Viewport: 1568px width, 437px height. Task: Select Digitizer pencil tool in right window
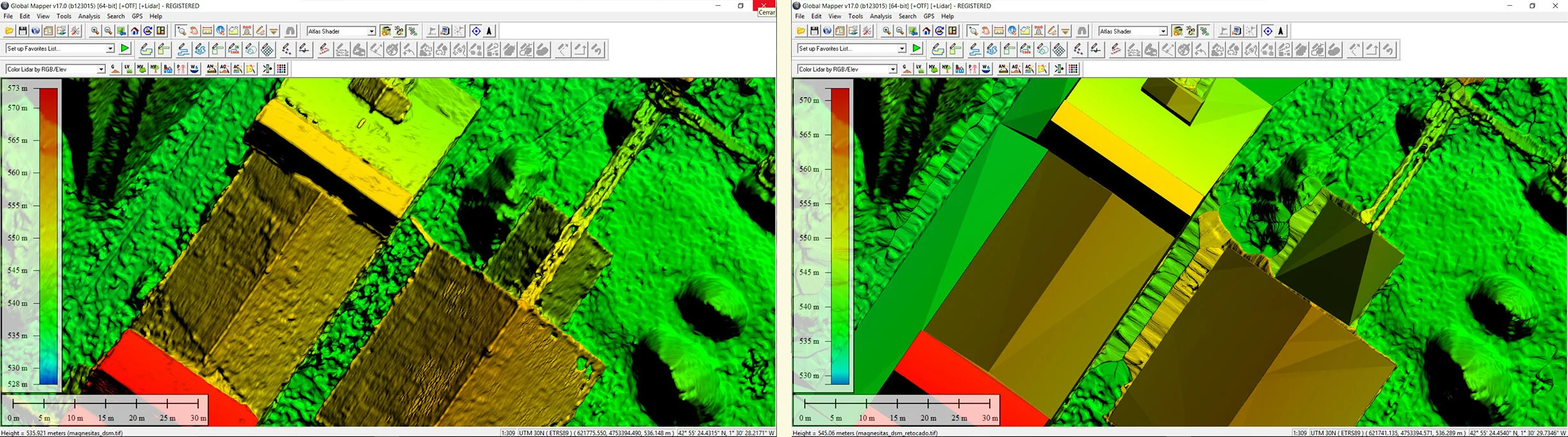[1052, 31]
